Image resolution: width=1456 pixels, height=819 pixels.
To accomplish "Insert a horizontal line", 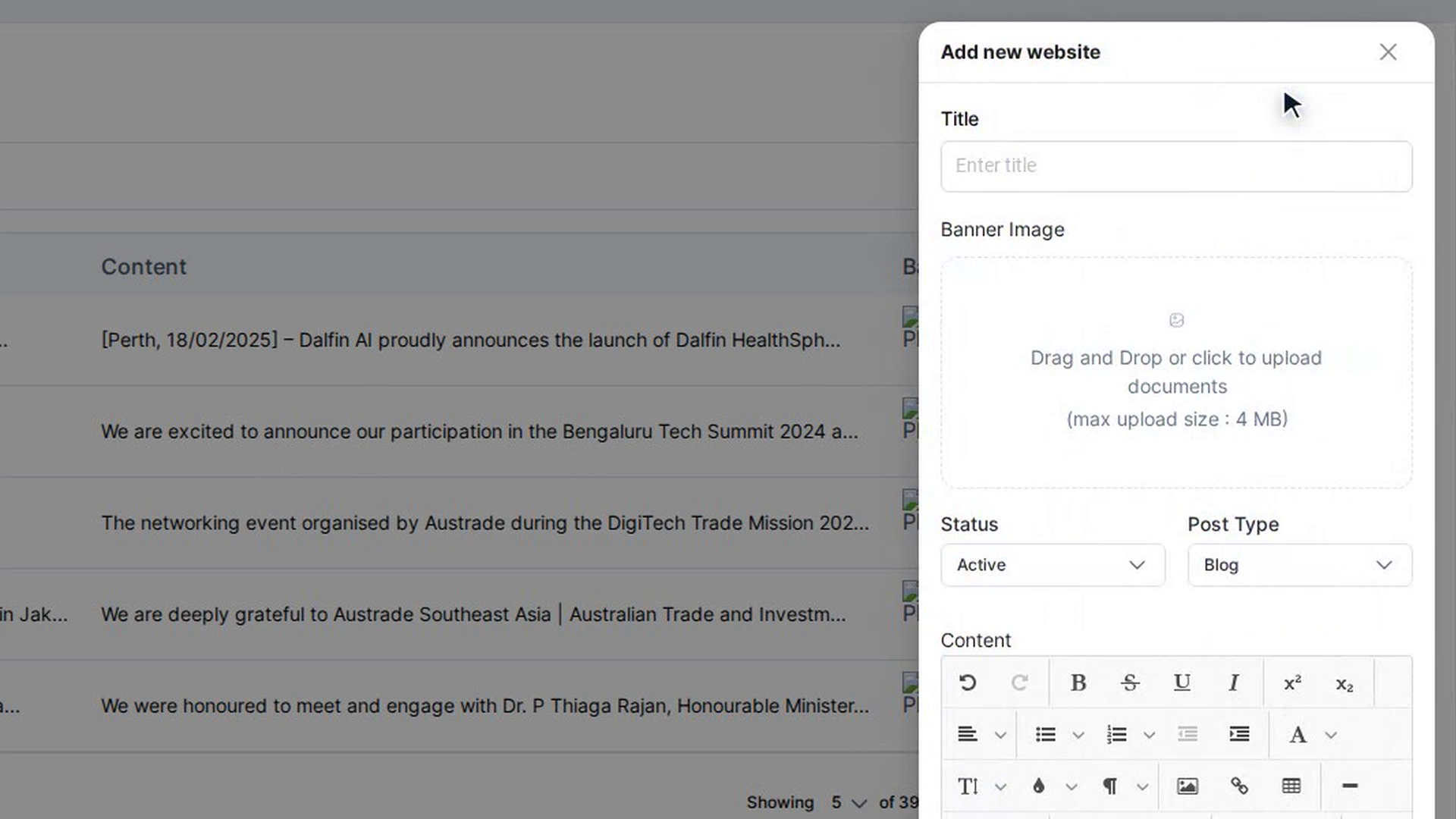I will pos(1350,786).
